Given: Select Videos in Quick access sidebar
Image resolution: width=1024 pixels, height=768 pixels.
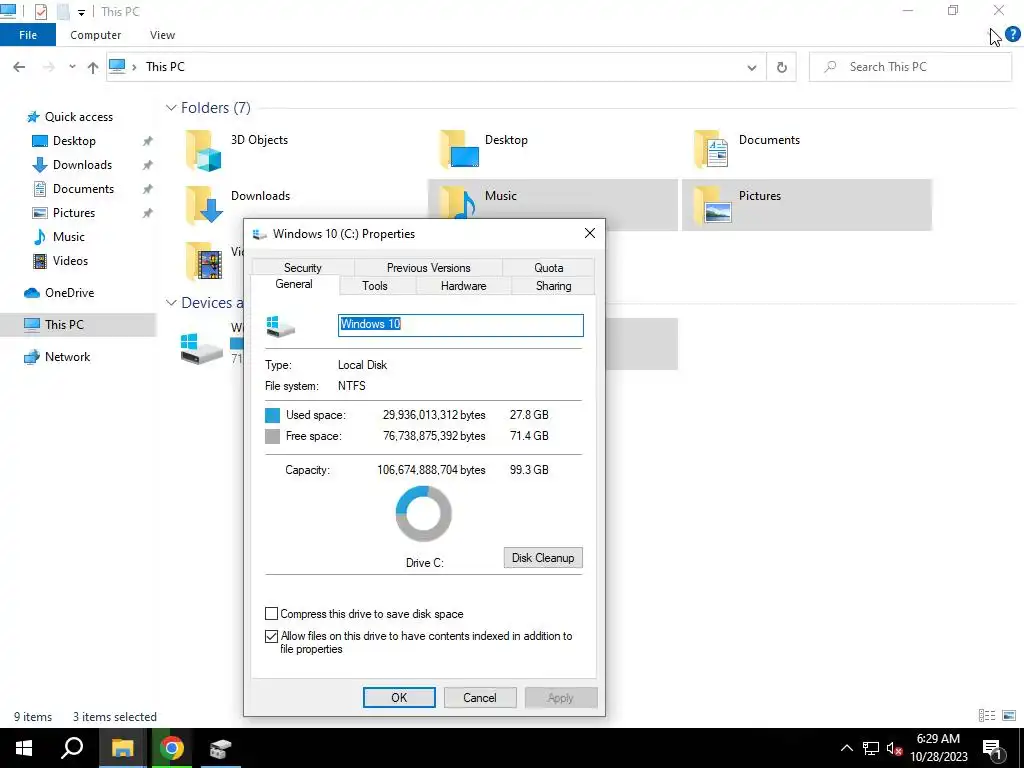Looking at the screenshot, I should coord(70,261).
